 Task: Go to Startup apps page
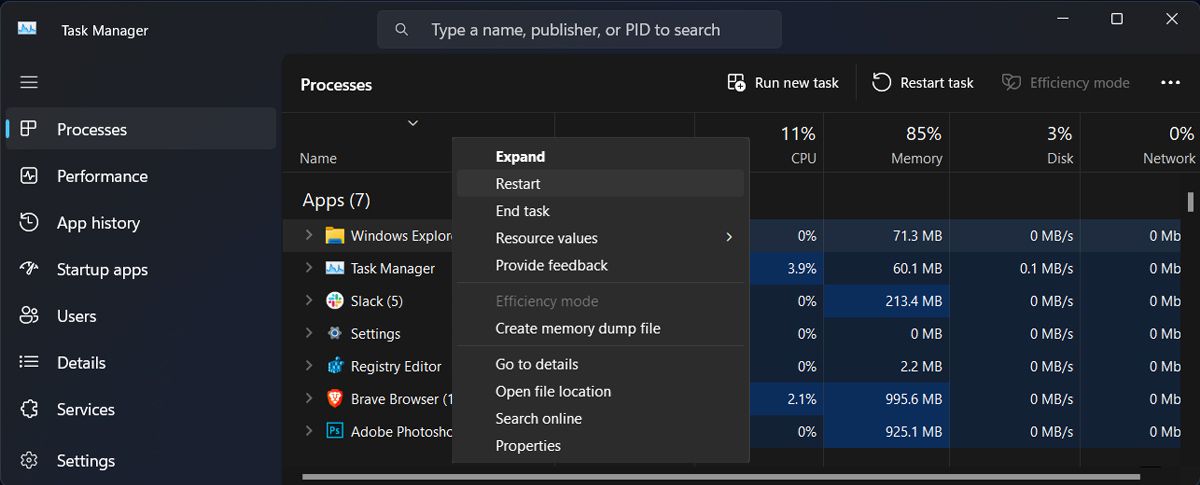click(102, 270)
